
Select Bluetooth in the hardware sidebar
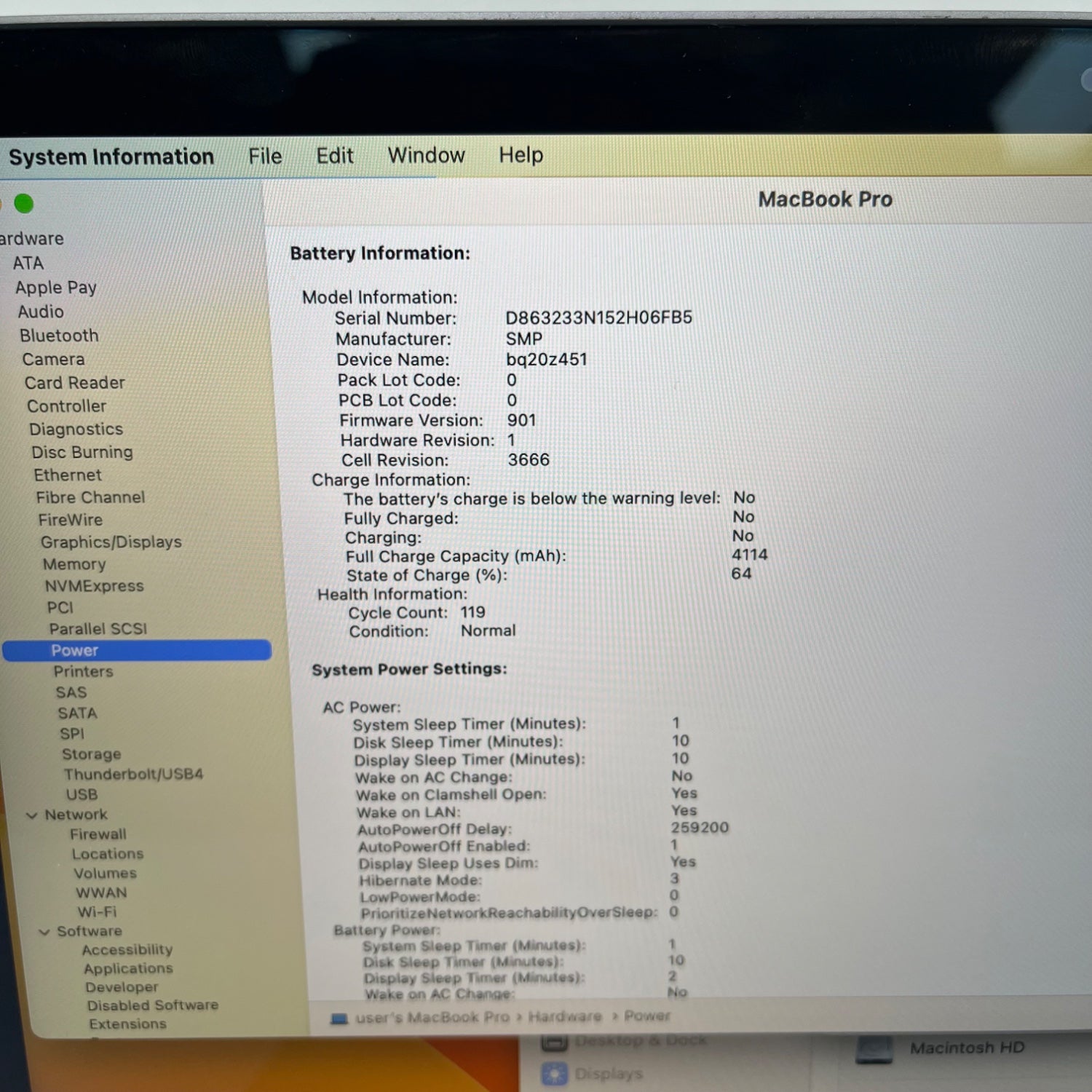pyautogui.click(x=59, y=336)
